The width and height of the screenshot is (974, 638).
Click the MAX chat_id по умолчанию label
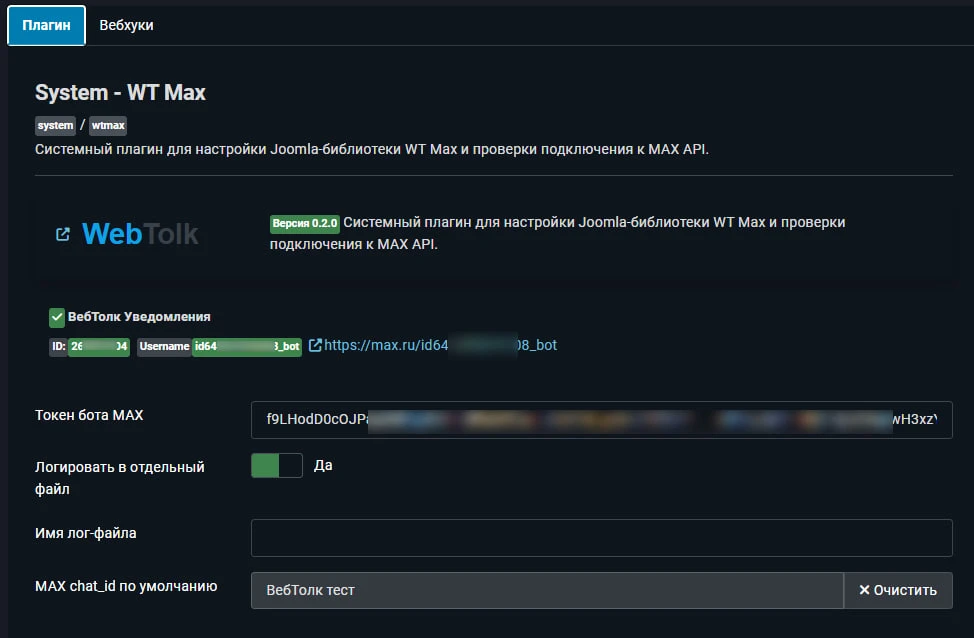[126, 586]
